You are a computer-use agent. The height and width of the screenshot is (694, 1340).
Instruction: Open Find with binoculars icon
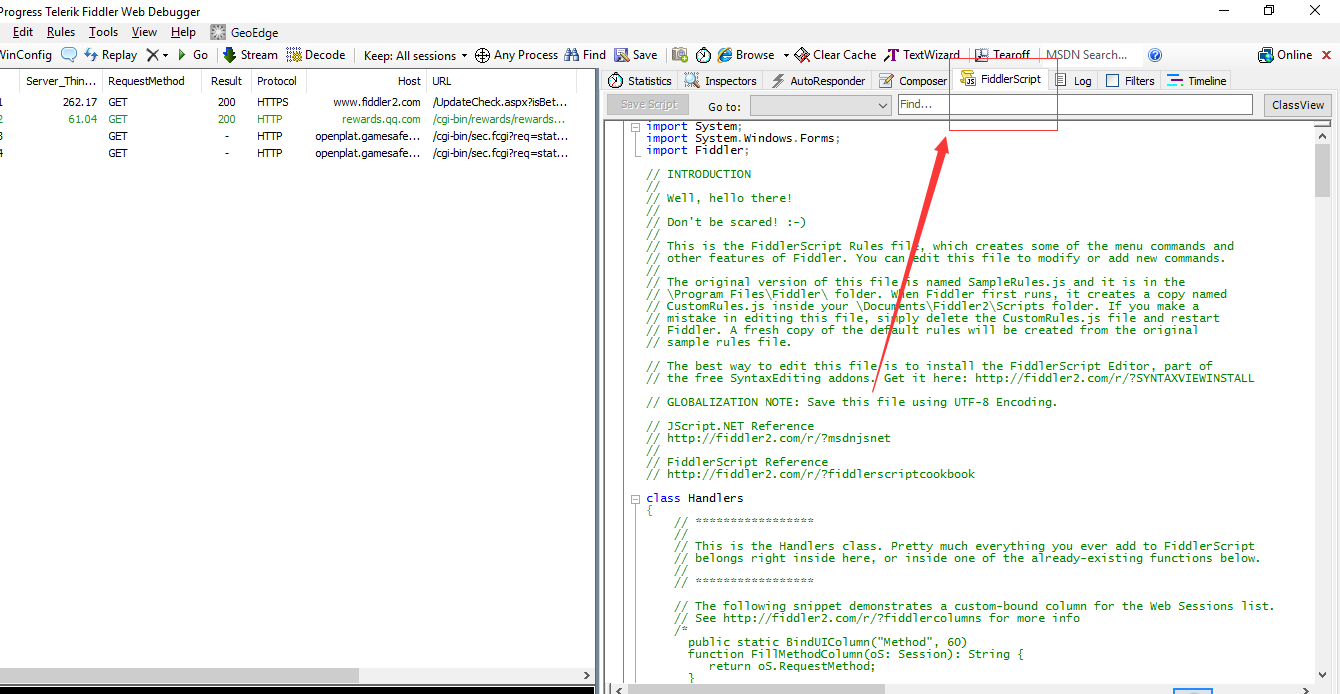[x=586, y=55]
